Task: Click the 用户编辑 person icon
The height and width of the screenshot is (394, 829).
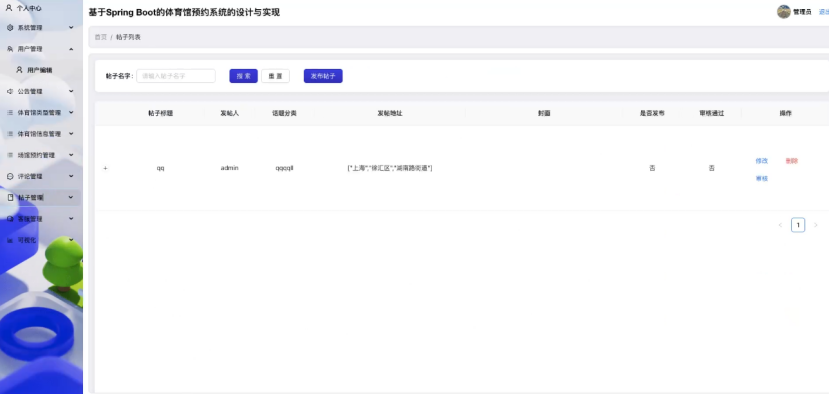Action: pyautogui.click(x=20, y=69)
